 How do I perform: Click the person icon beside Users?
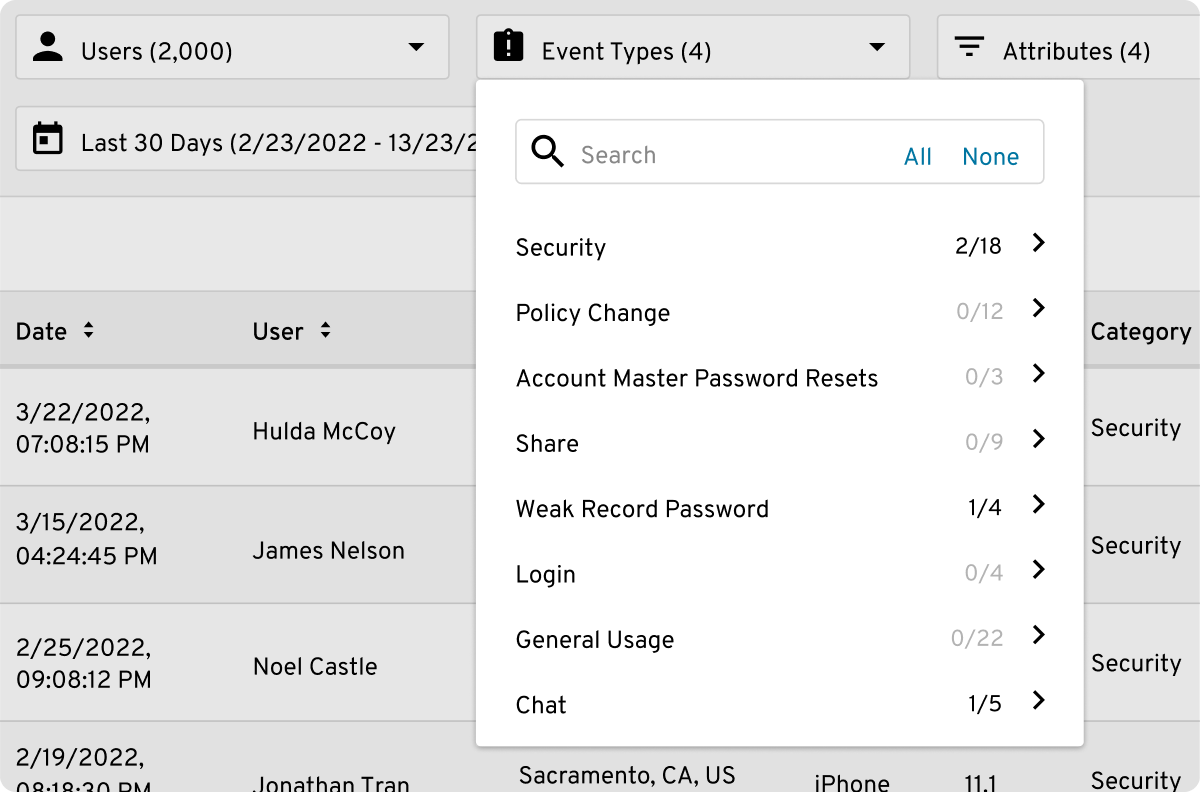click(x=48, y=47)
